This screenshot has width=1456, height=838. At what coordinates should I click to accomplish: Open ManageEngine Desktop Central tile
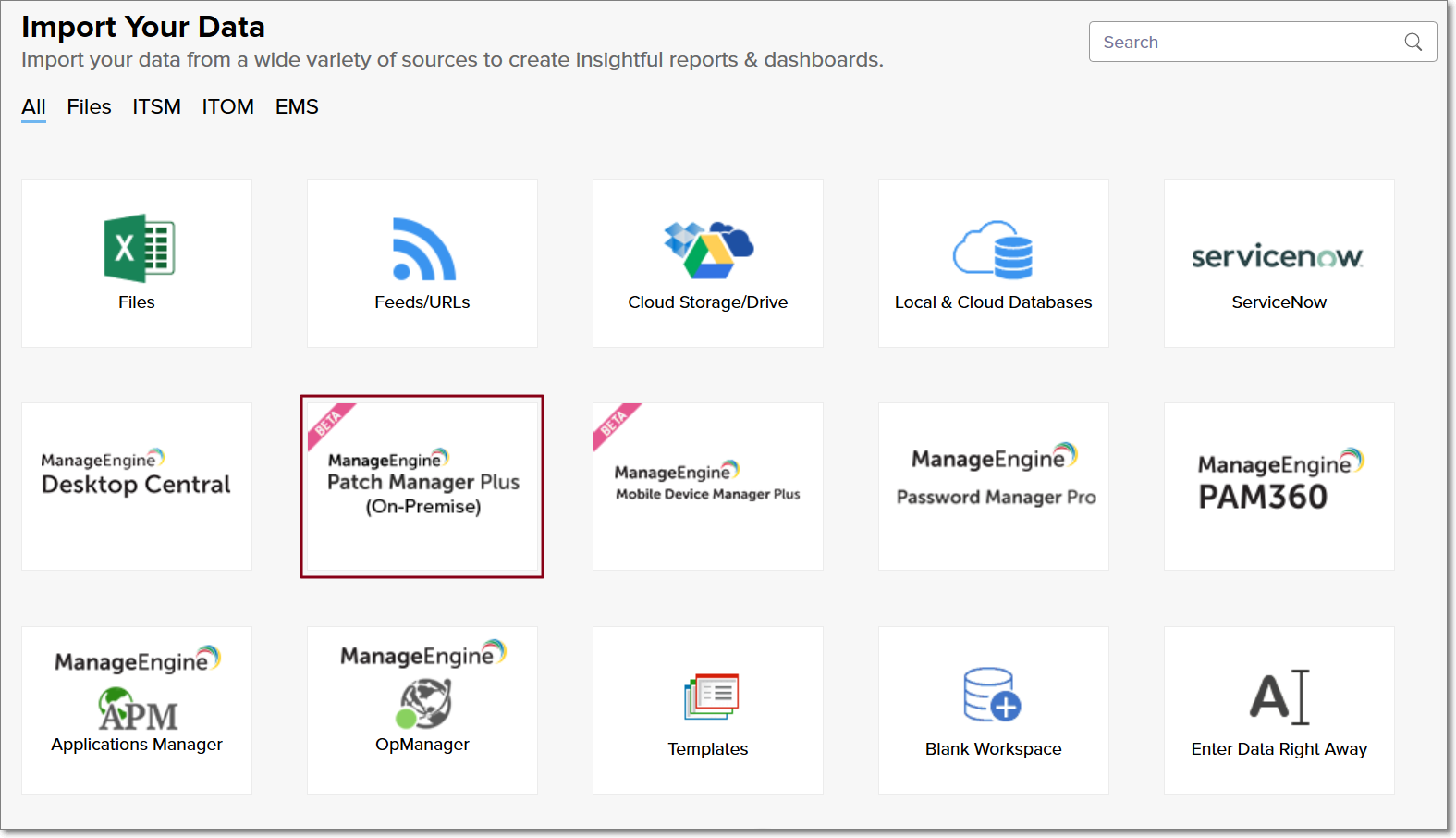coord(137,487)
